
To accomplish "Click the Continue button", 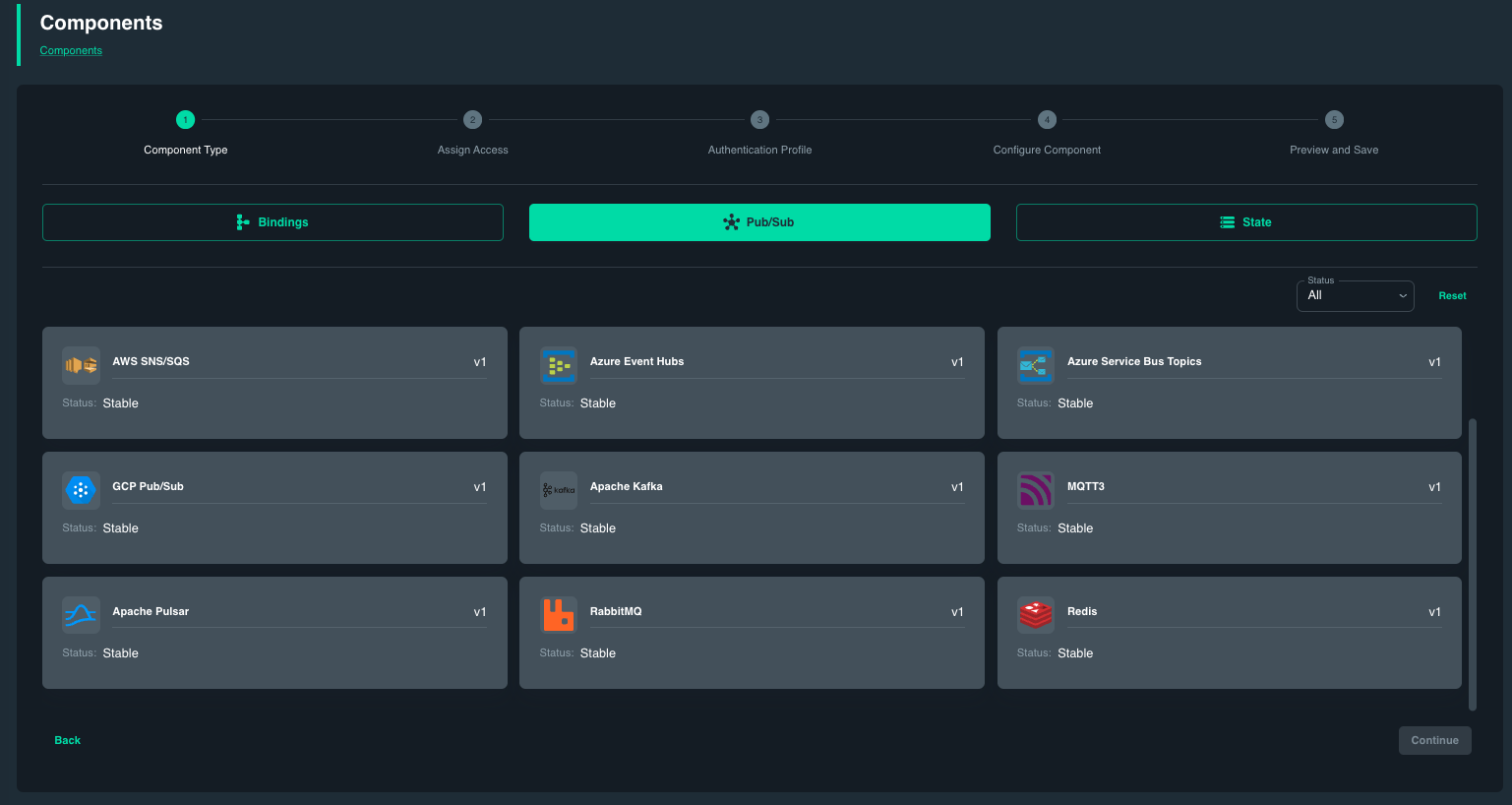I will [1434, 740].
